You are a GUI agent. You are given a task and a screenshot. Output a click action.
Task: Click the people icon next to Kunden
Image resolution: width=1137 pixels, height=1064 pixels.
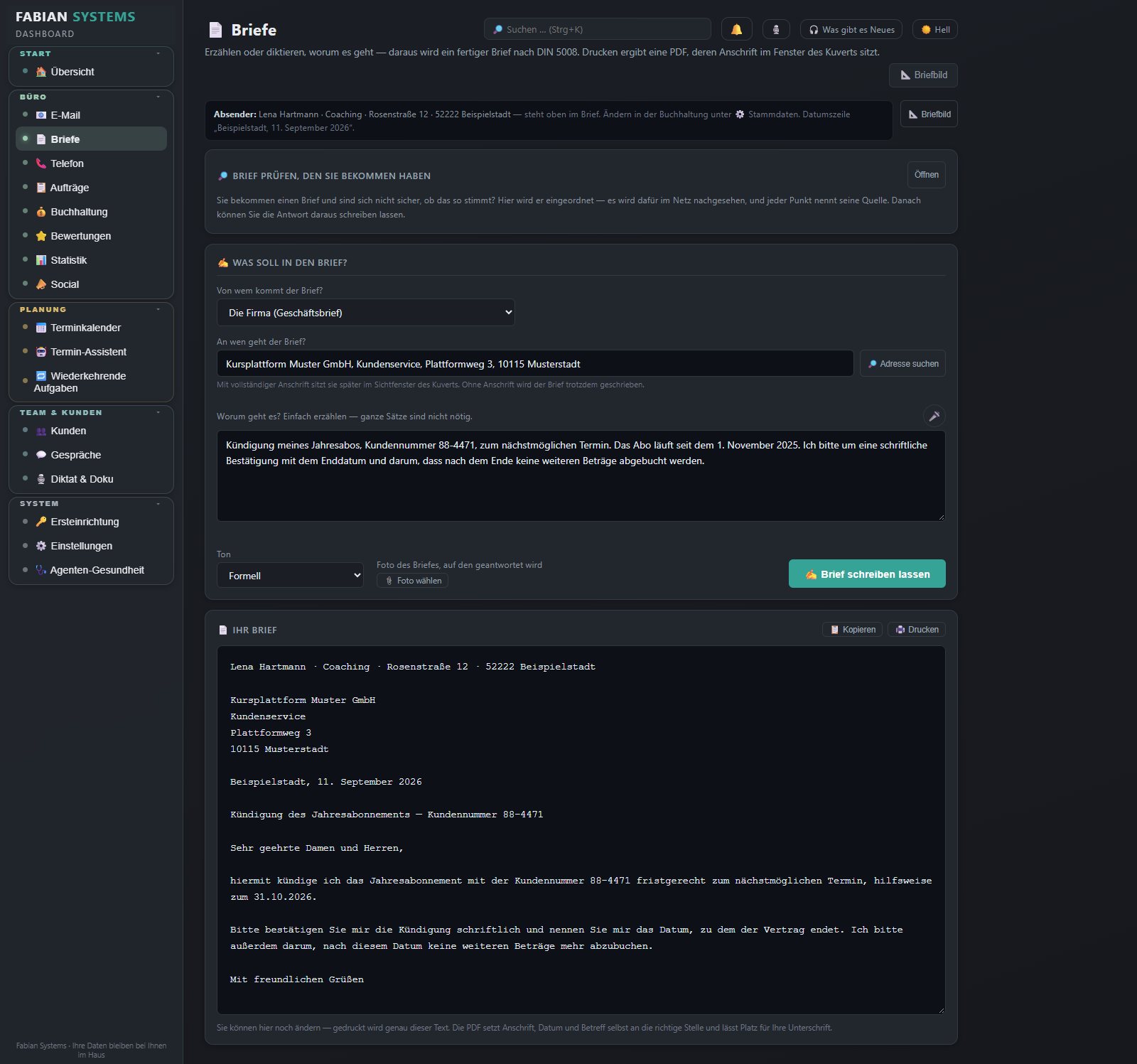pos(41,431)
